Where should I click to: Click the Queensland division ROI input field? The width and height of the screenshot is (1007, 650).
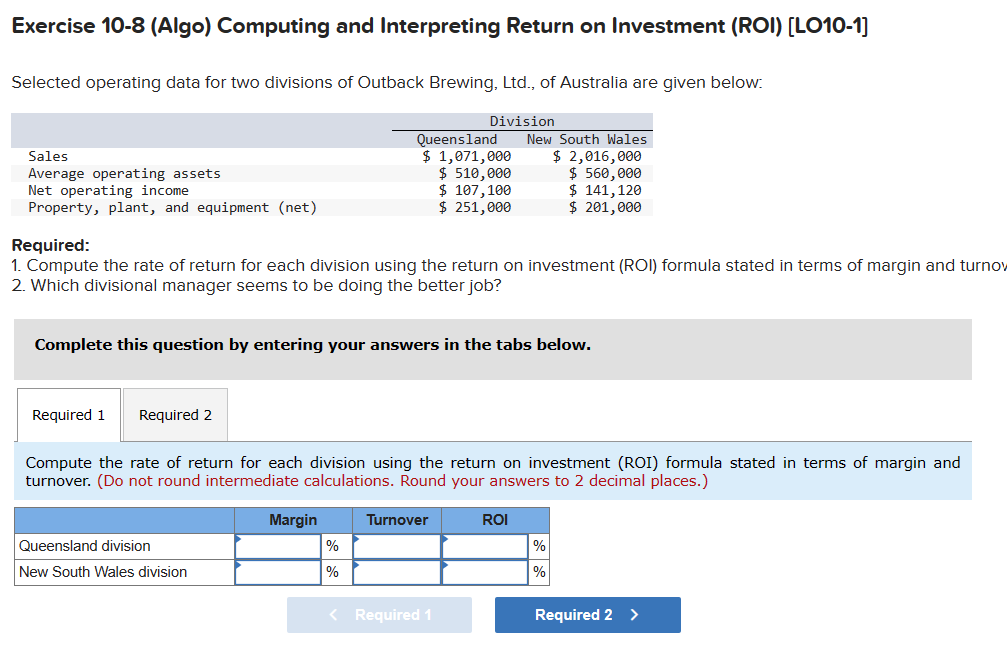point(484,546)
